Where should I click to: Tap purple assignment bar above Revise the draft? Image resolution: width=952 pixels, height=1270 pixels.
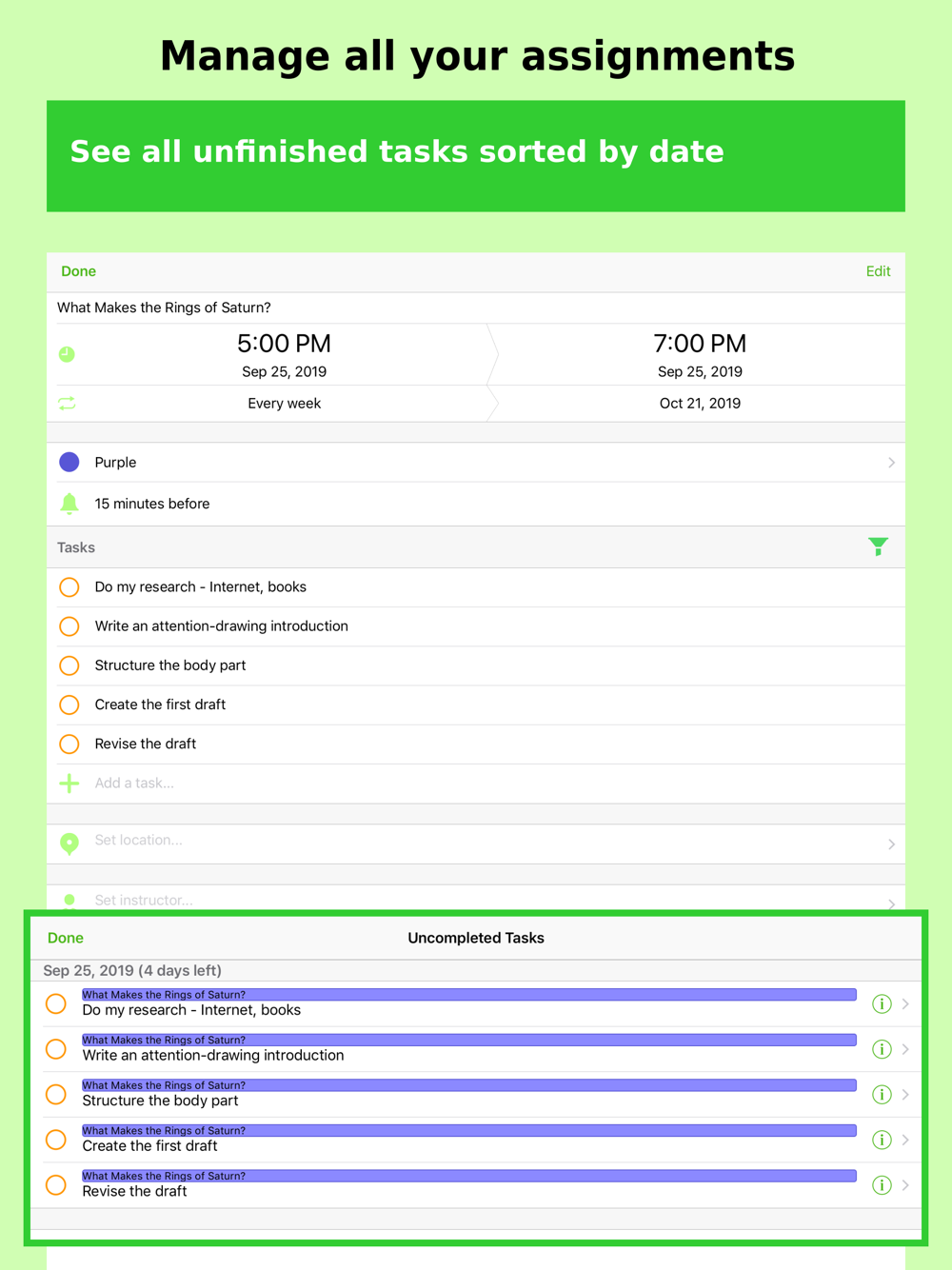[x=469, y=1176]
